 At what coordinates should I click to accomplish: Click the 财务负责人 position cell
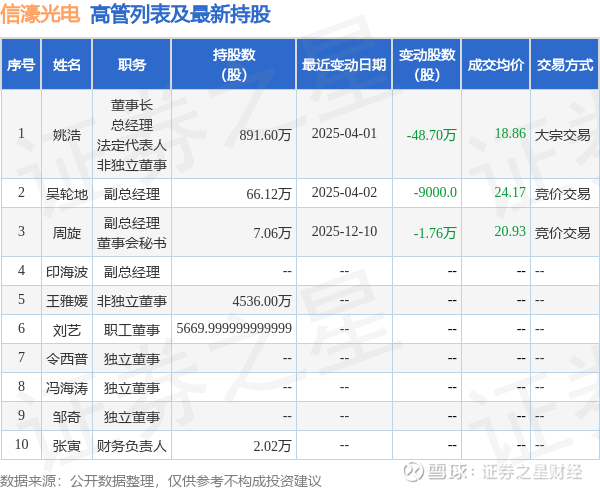coord(132,446)
